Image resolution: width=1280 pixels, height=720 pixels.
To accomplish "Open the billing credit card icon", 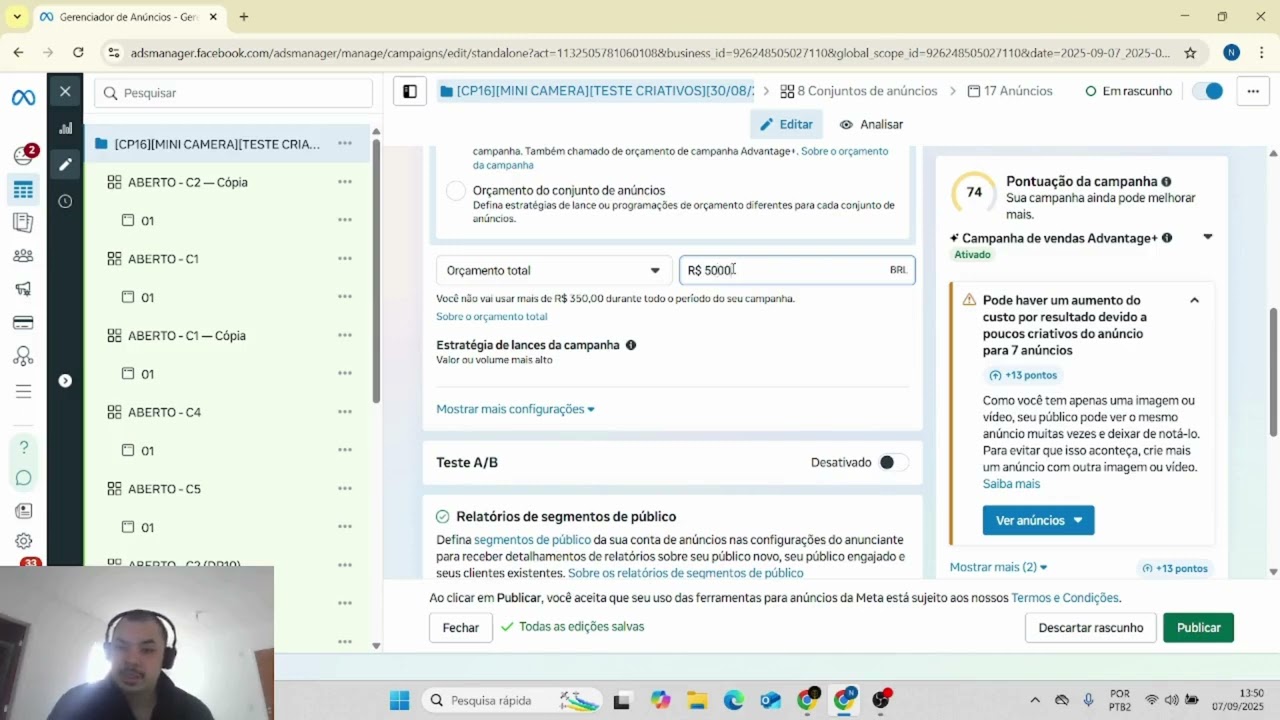I will click(23, 323).
